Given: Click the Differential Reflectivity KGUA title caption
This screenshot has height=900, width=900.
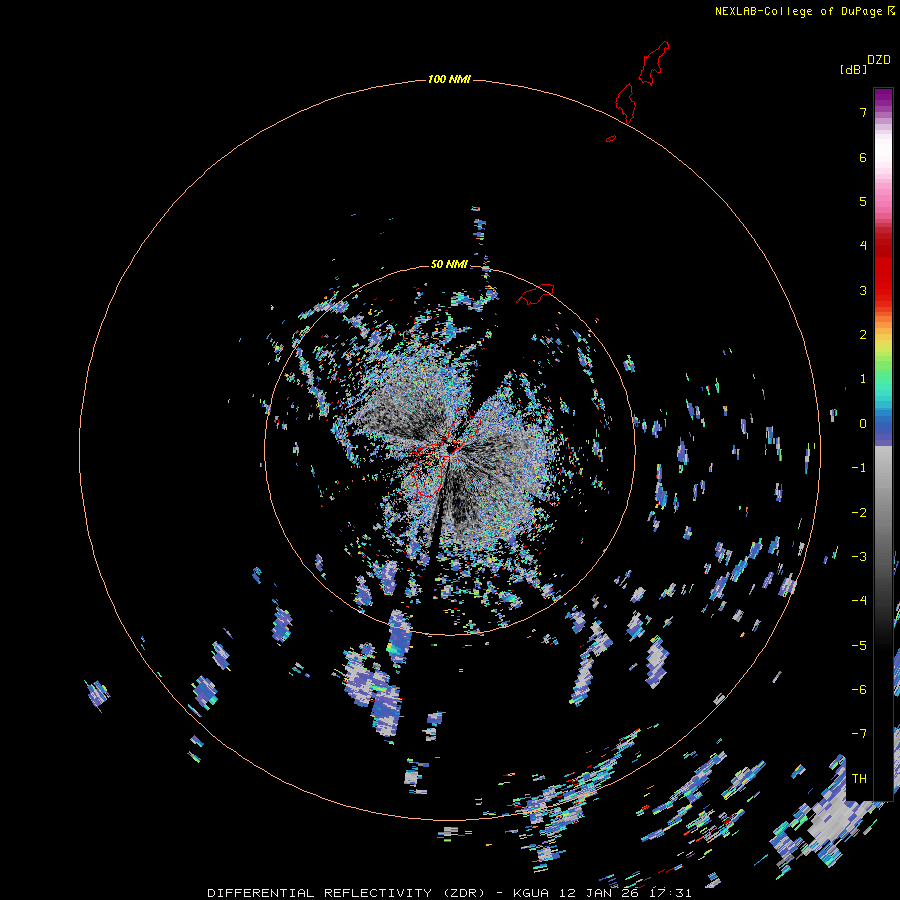Looking at the screenshot, I should pyautogui.click(x=449, y=893).
